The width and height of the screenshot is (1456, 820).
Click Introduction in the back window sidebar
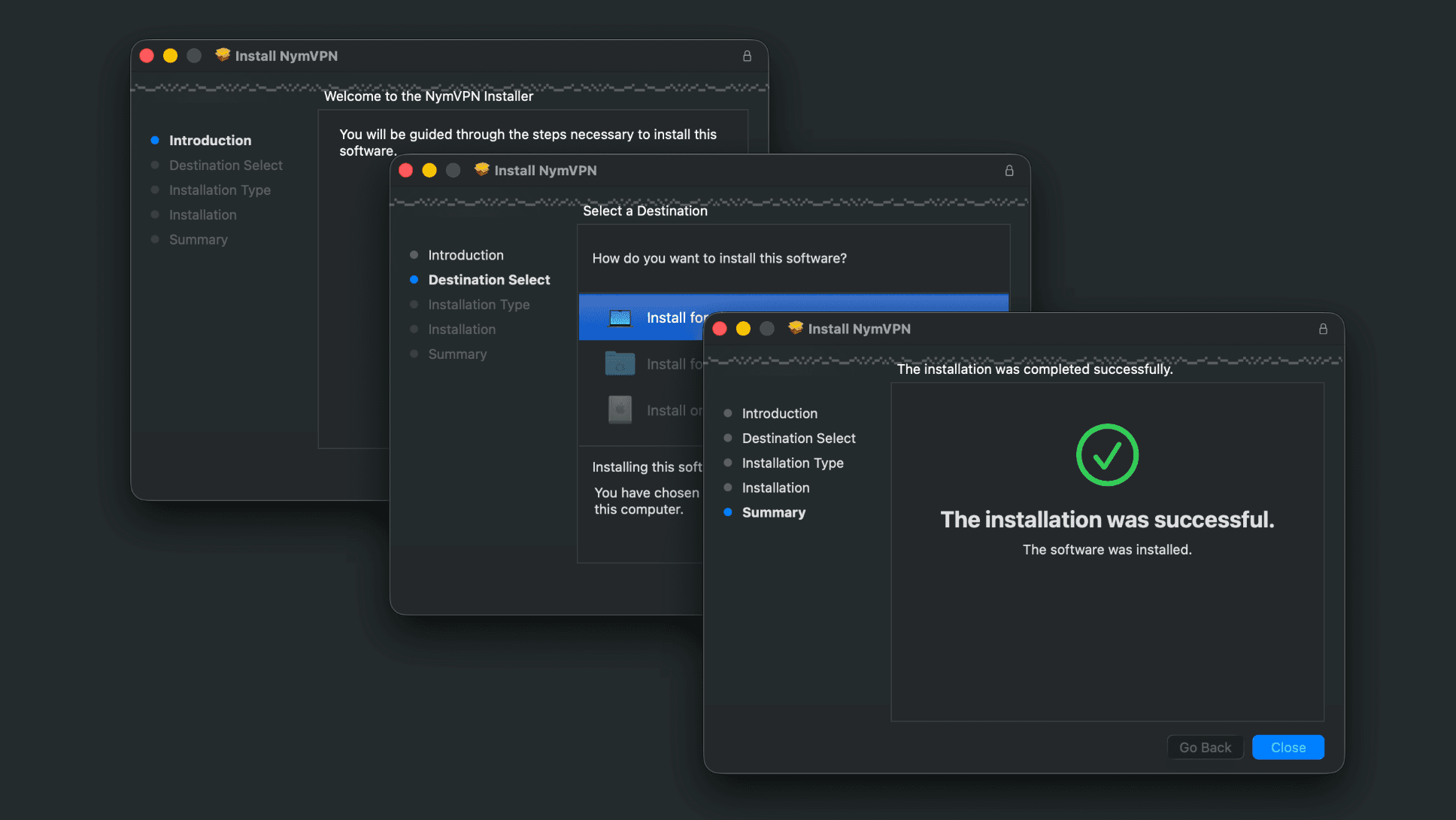pyautogui.click(x=210, y=141)
